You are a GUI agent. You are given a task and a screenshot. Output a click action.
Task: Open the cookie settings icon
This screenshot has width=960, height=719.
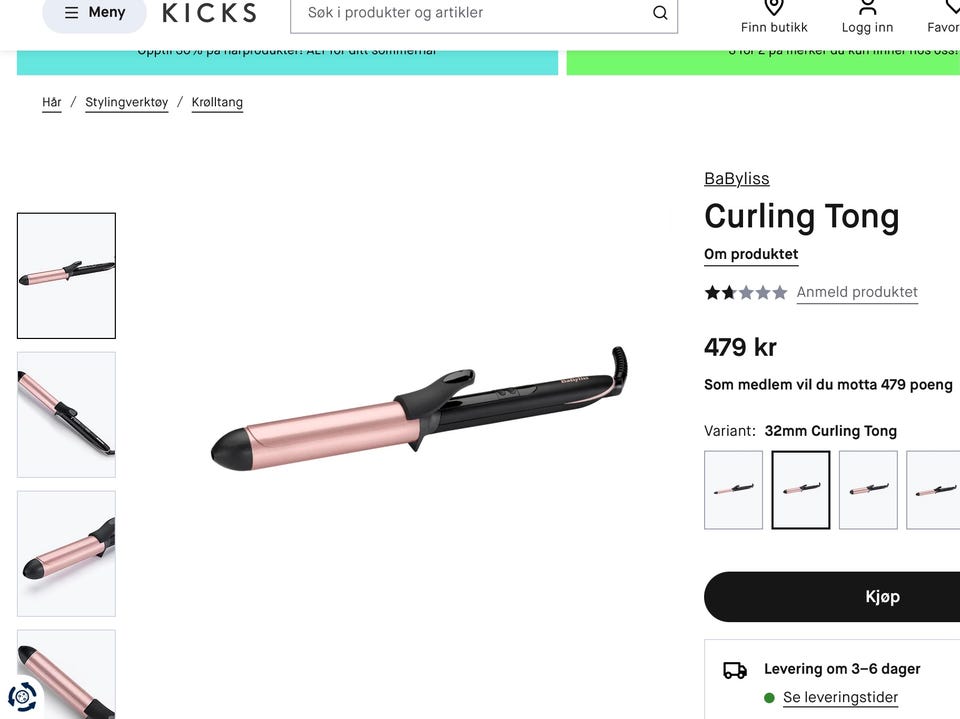[x=22, y=696]
